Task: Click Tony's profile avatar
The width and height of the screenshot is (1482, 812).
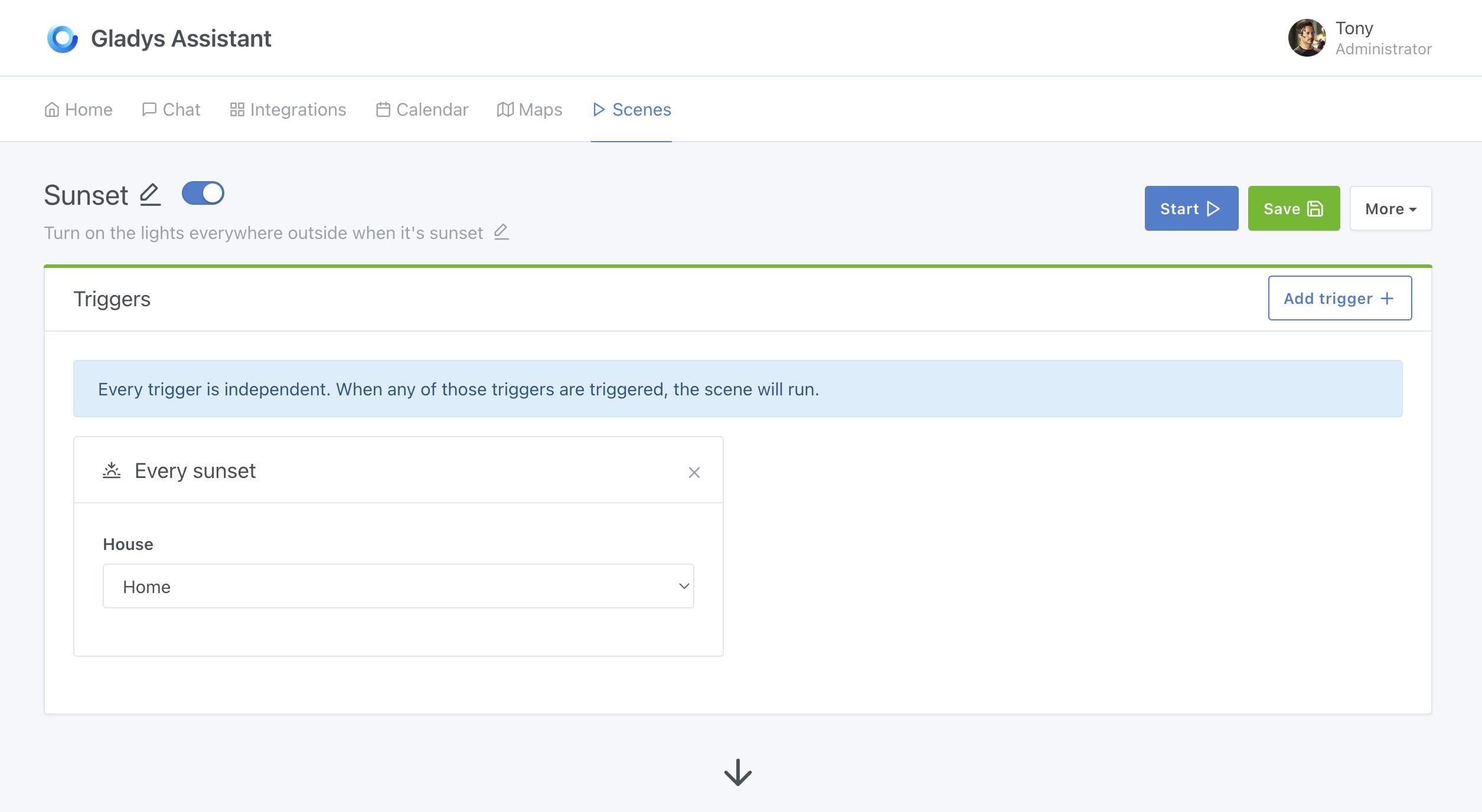Action: click(1306, 38)
